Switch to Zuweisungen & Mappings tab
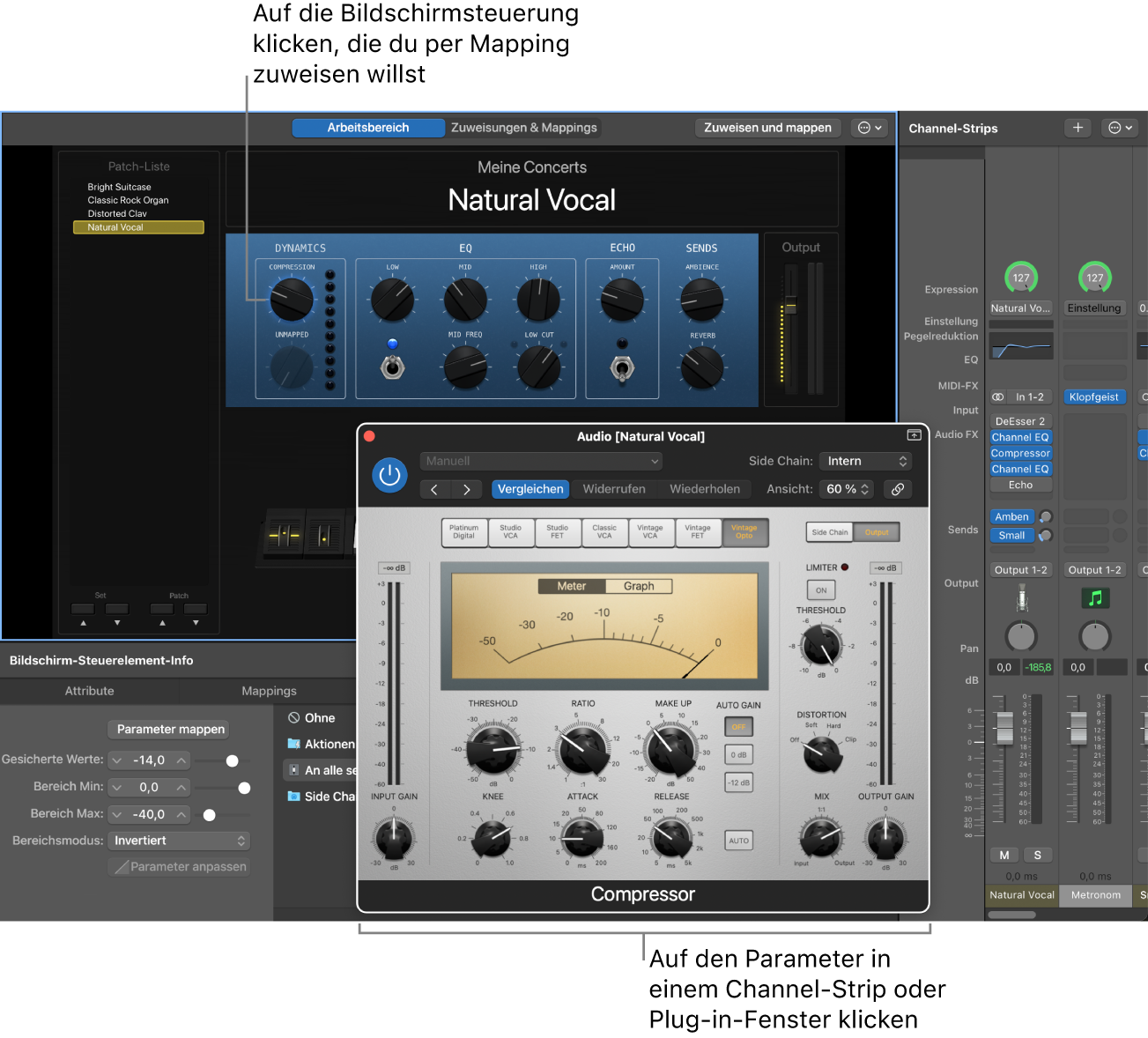 pyautogui.click(x=523, y=128)
